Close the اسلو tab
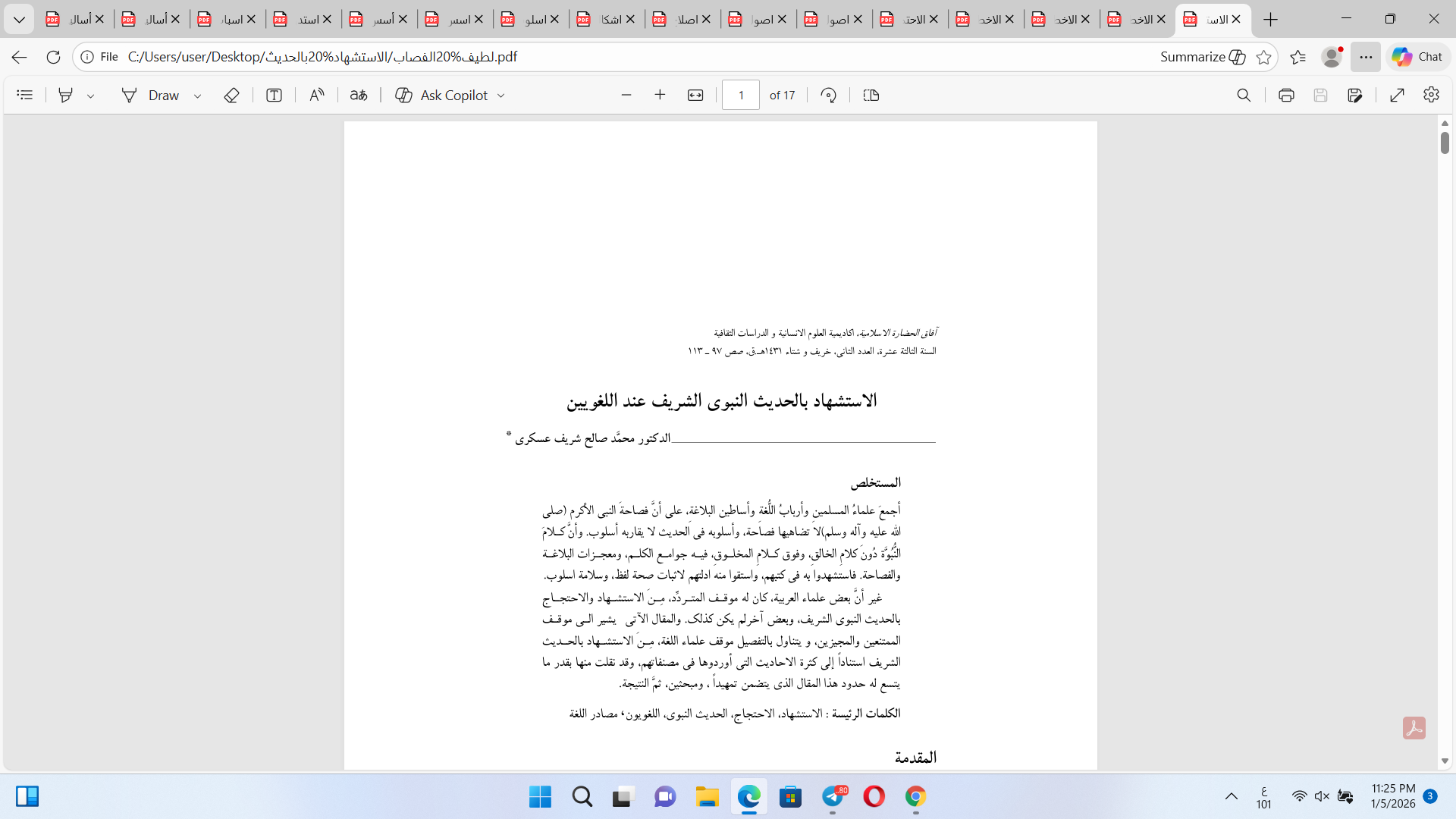The height and width of the screenshot is (819, 1456). [x=554, y=20]
